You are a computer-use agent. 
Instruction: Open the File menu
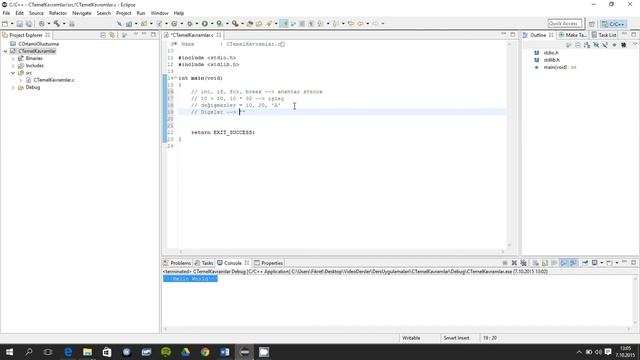[x=6, y=13]
